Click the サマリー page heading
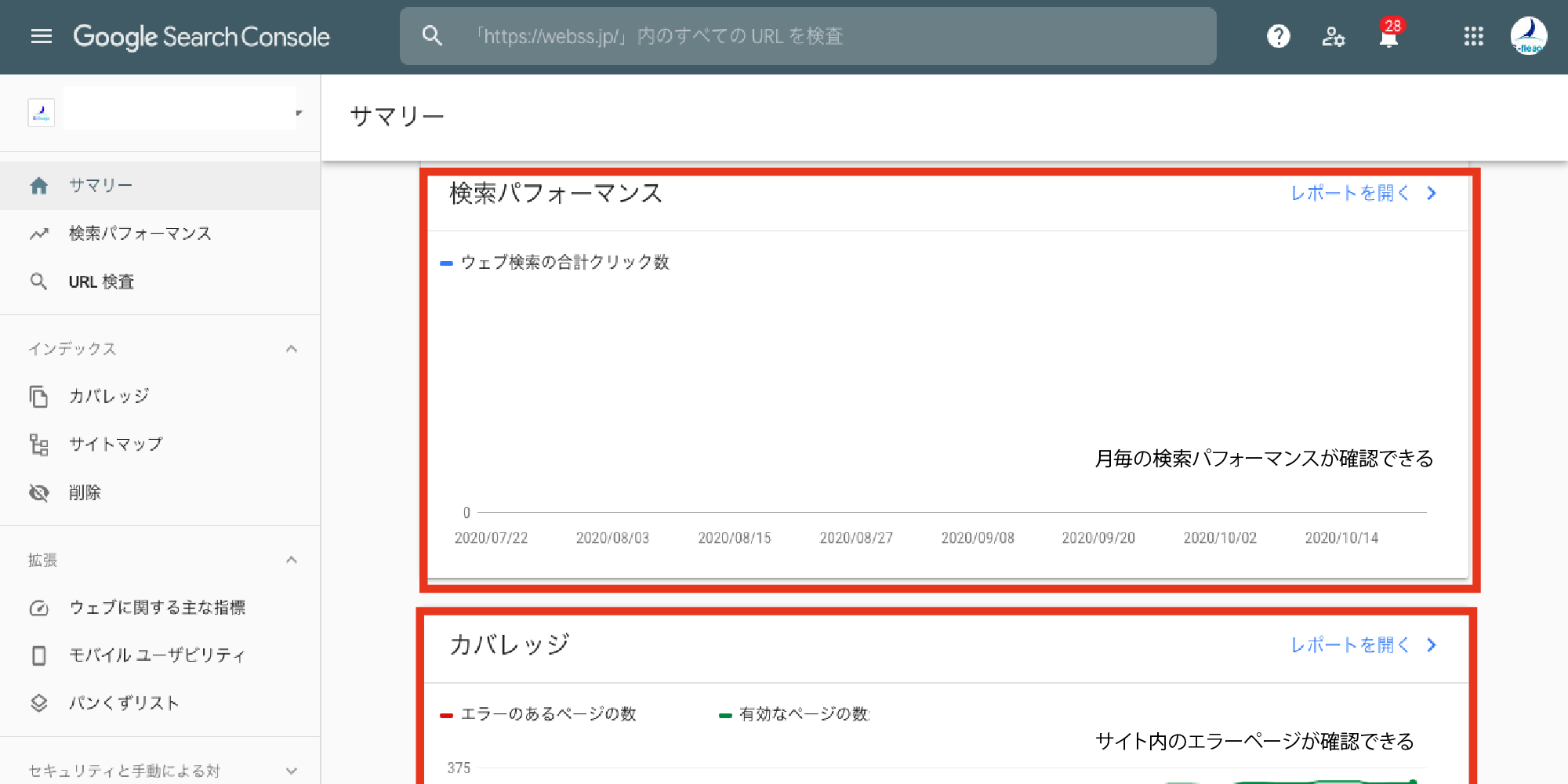 pyautogui.click(x=397, y=116)
